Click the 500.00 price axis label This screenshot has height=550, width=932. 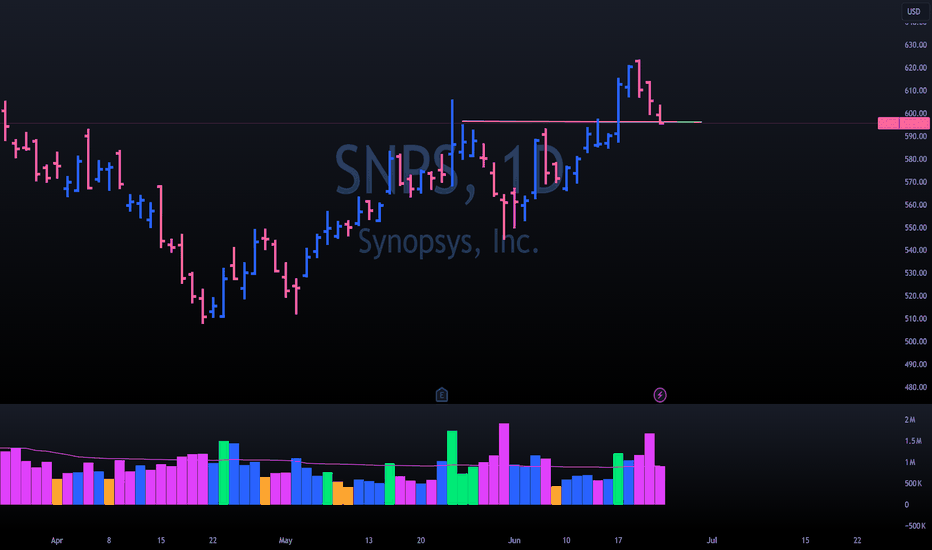point(915,341)
